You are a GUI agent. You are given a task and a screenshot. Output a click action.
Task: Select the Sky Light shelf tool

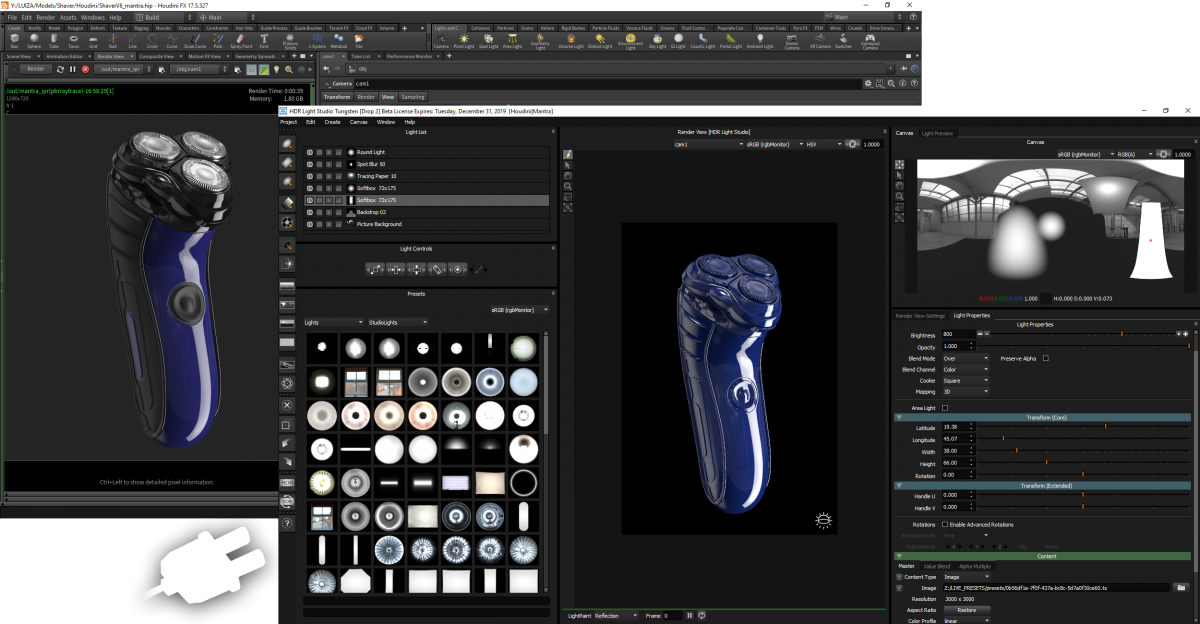656,39
